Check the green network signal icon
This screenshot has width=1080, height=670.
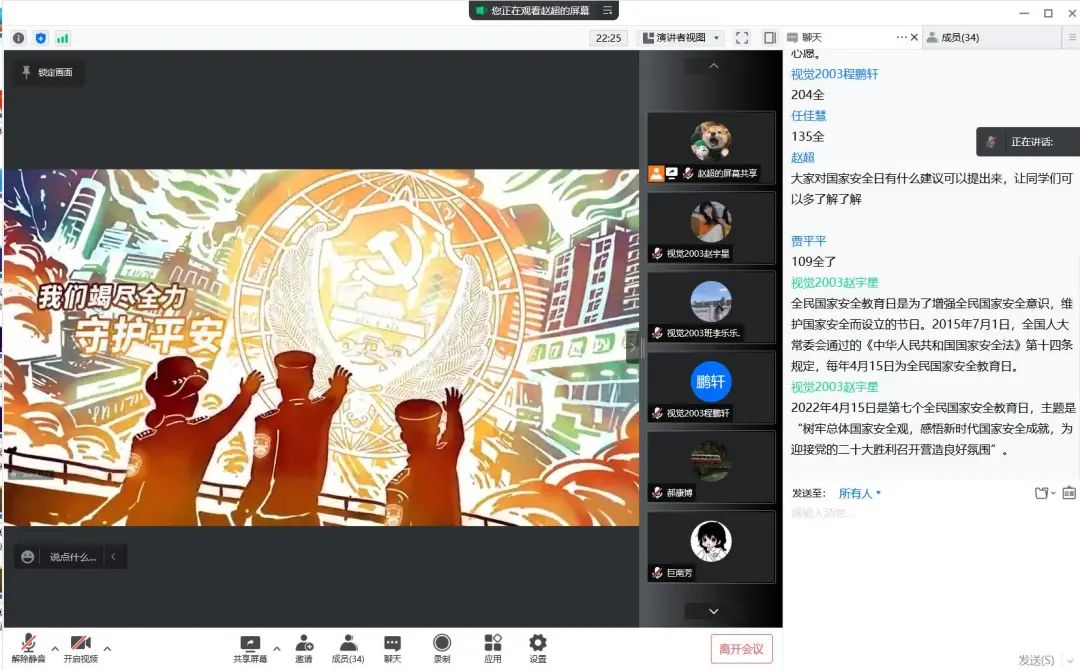(x=63, y=38)
